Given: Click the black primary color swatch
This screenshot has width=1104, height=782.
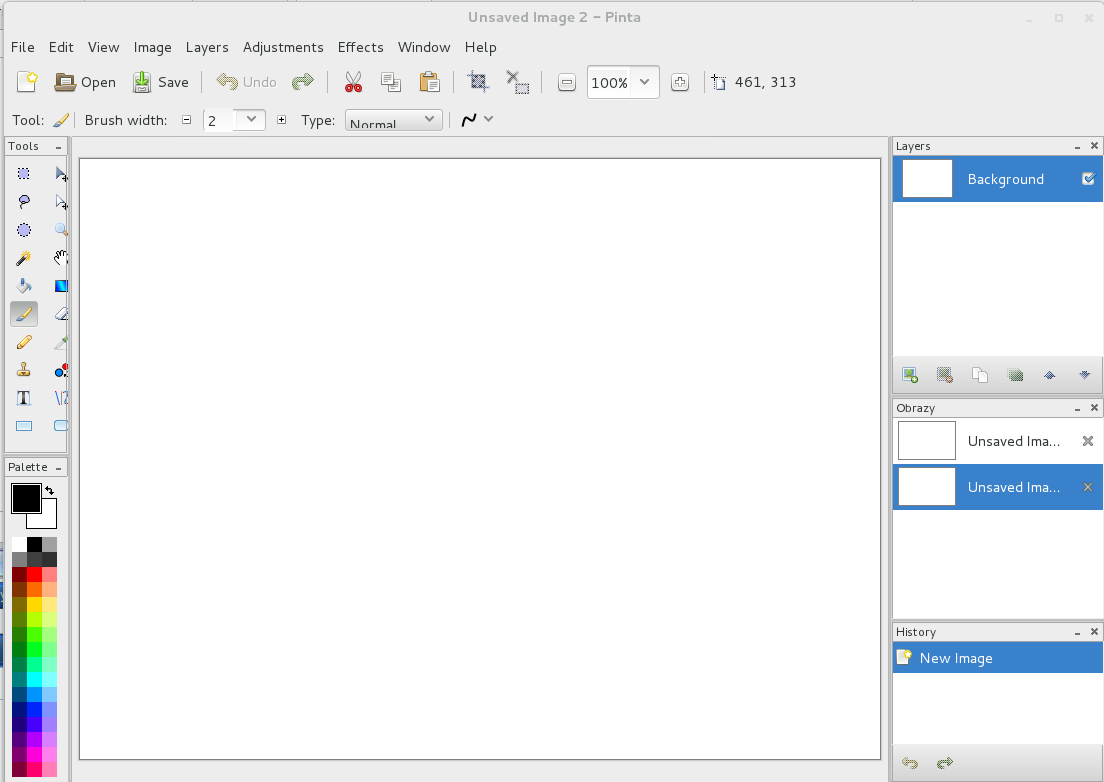Looking at the screenshot, I should tap(24, 497).
